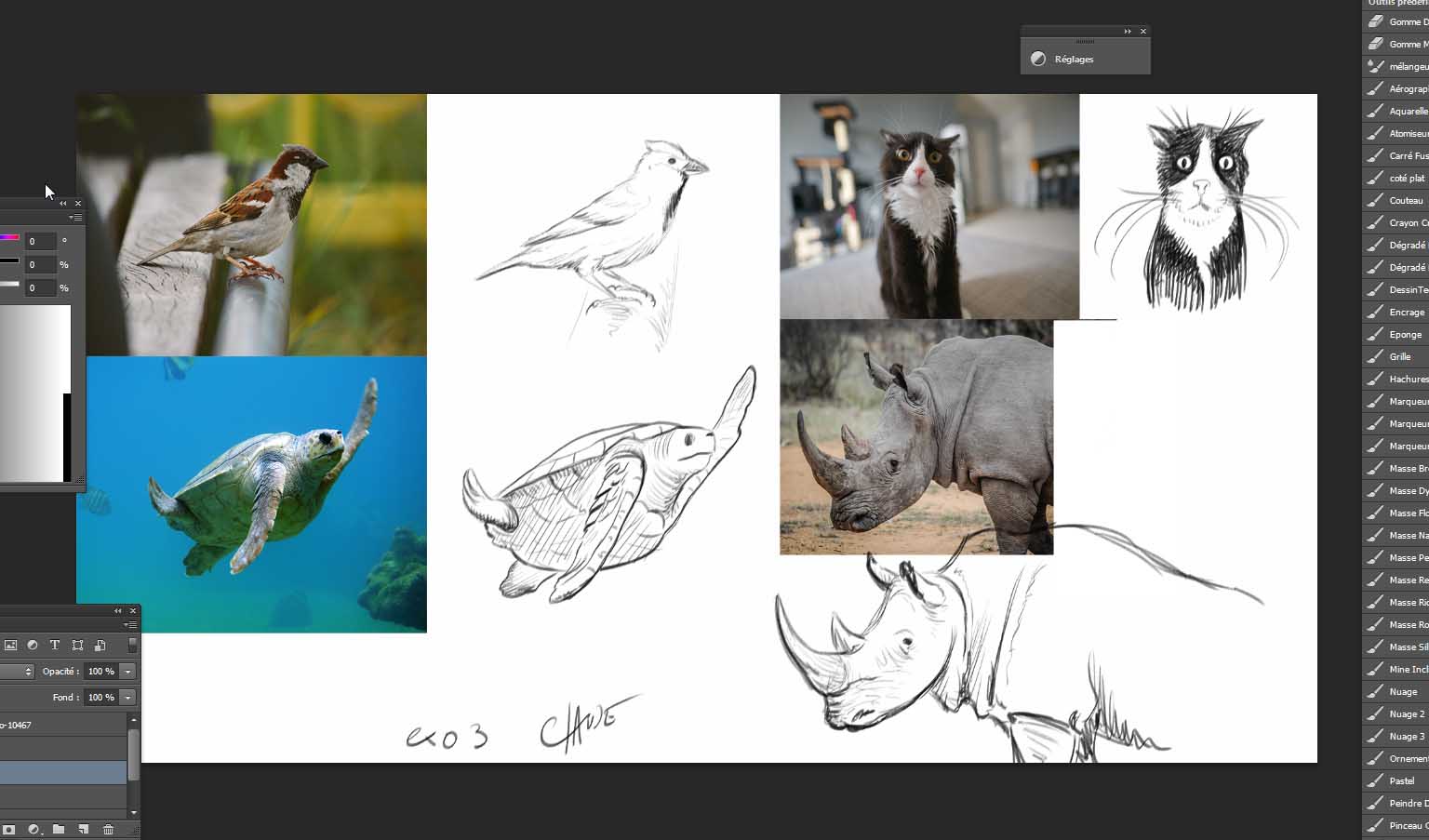Click the hue degree value field
This screenshot has height=840, width=1429.
tap(40, 241)
